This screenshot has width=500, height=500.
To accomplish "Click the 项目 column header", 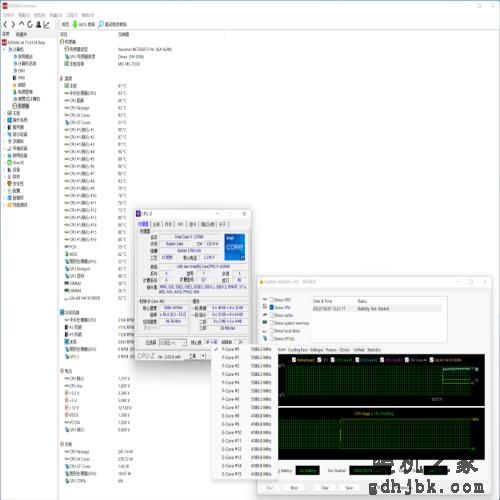I will tap(64, 34).
